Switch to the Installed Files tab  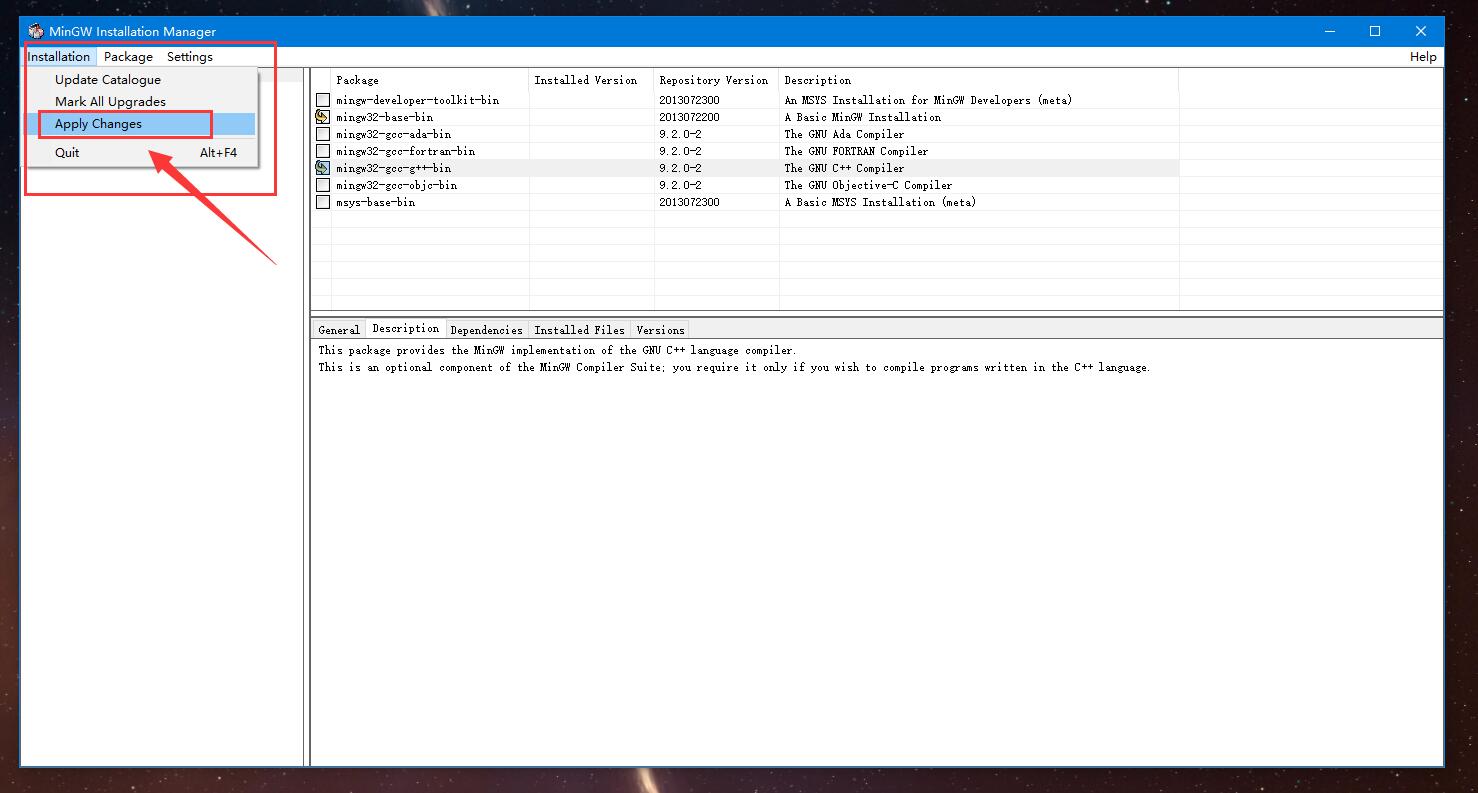click(x=580, y=330)
